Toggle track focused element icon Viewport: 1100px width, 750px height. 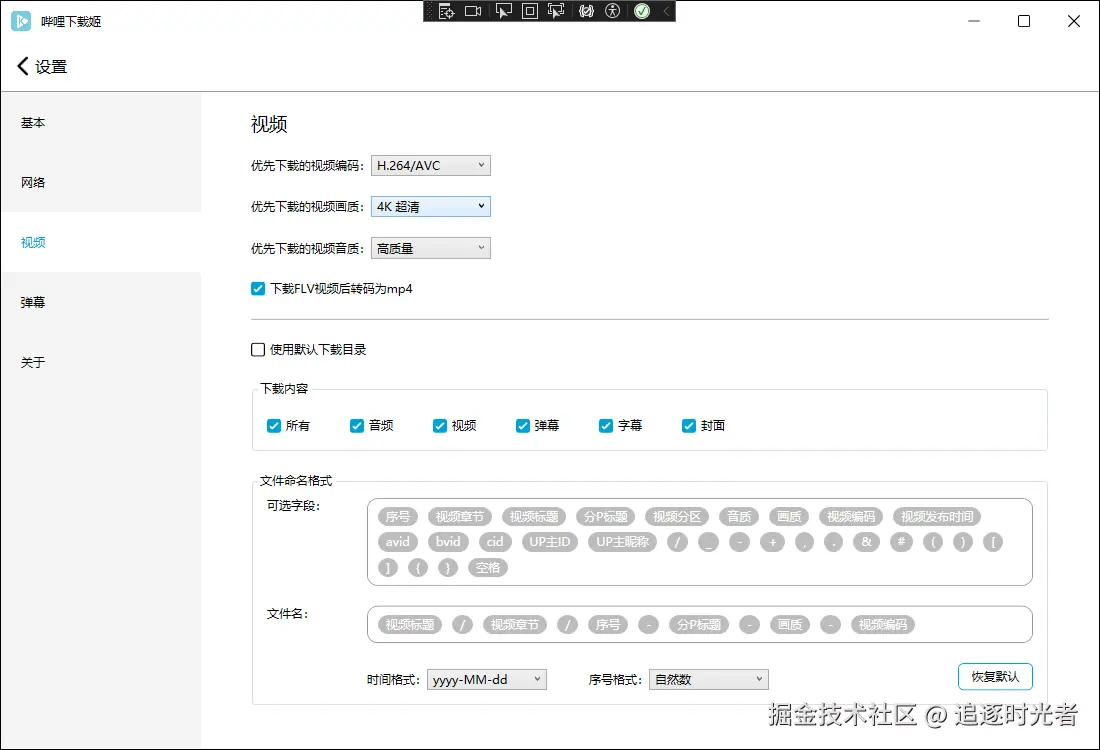556,11
